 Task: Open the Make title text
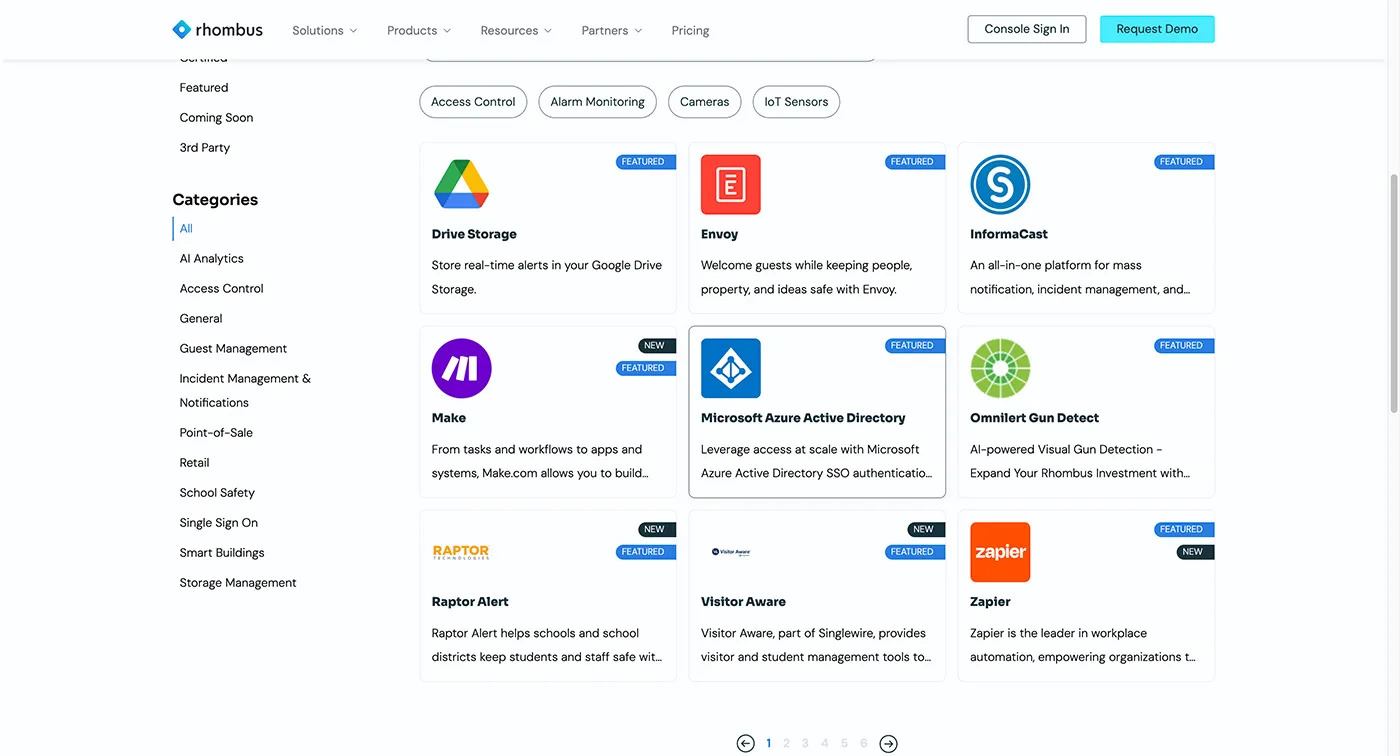[449, 418]
